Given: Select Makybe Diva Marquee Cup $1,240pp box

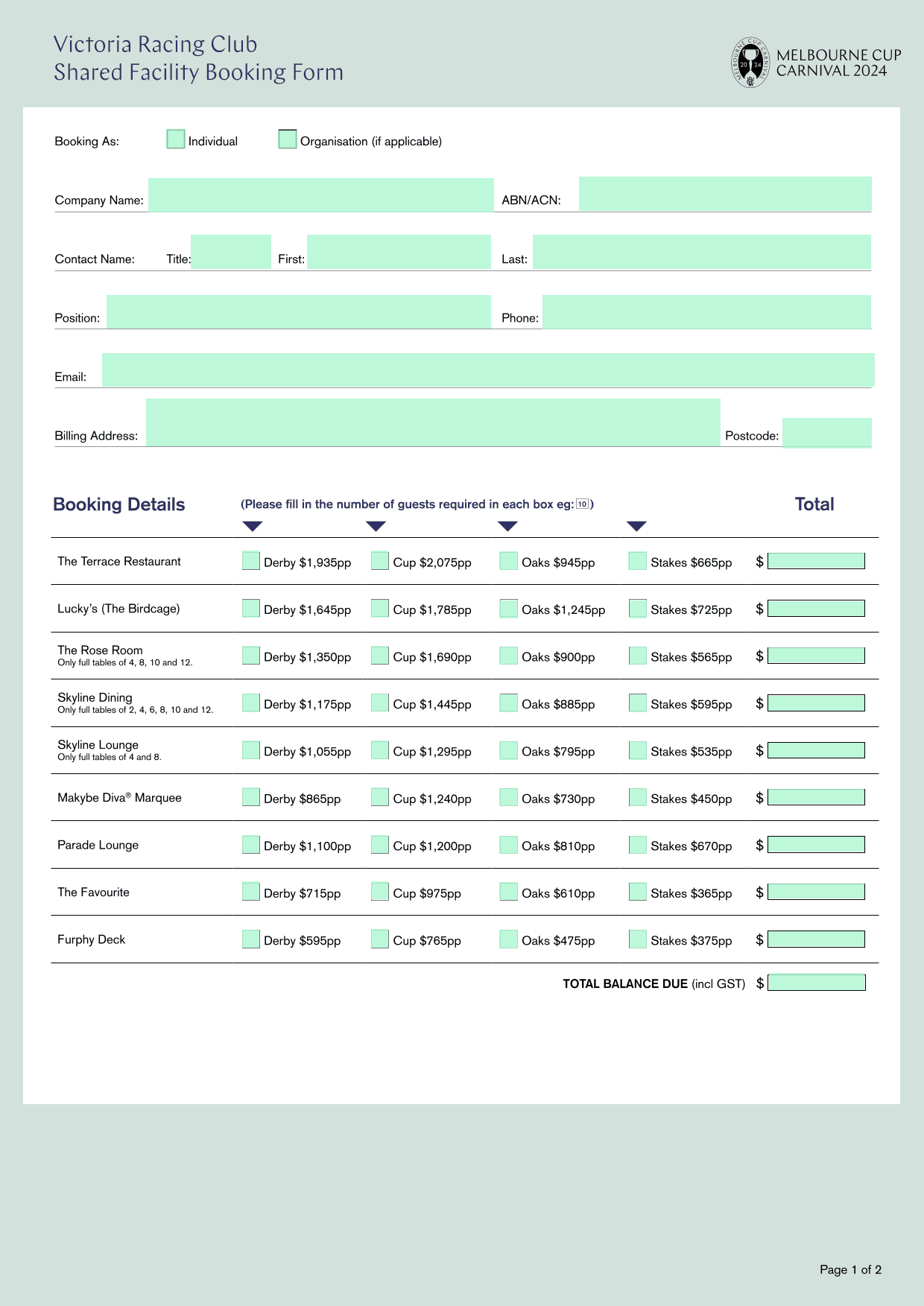Looking at the screenshot, I should [380, 797].
